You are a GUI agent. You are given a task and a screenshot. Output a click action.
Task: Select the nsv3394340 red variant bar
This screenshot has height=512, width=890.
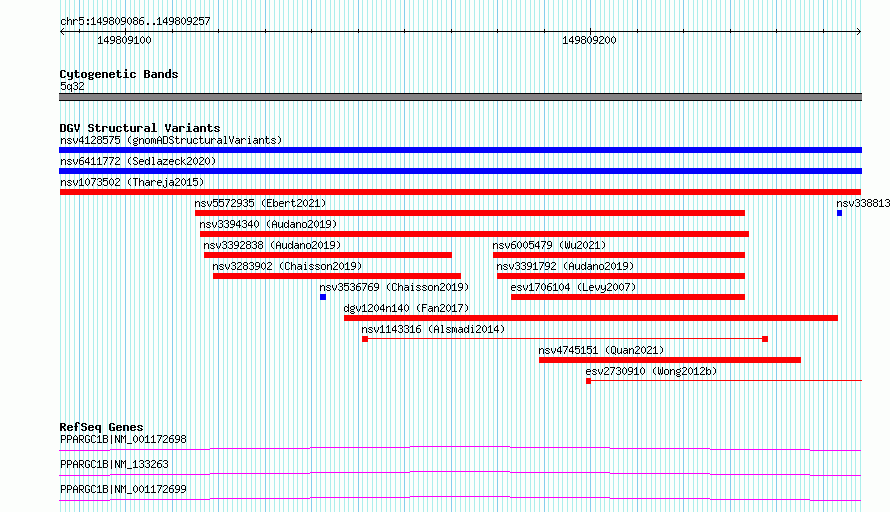(x=475, y=234)
